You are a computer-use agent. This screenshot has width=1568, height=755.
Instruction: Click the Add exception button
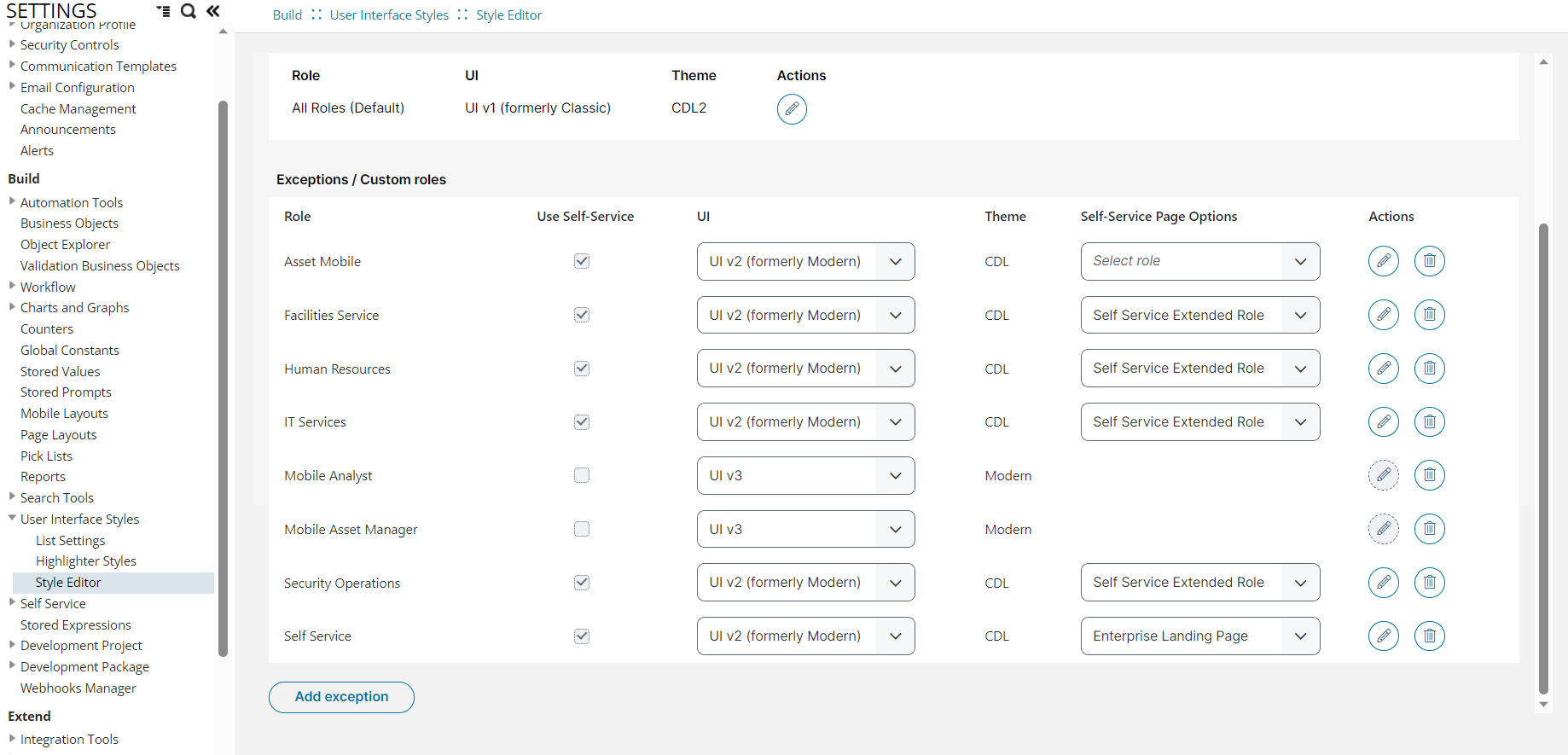click(x=341, y=697)
